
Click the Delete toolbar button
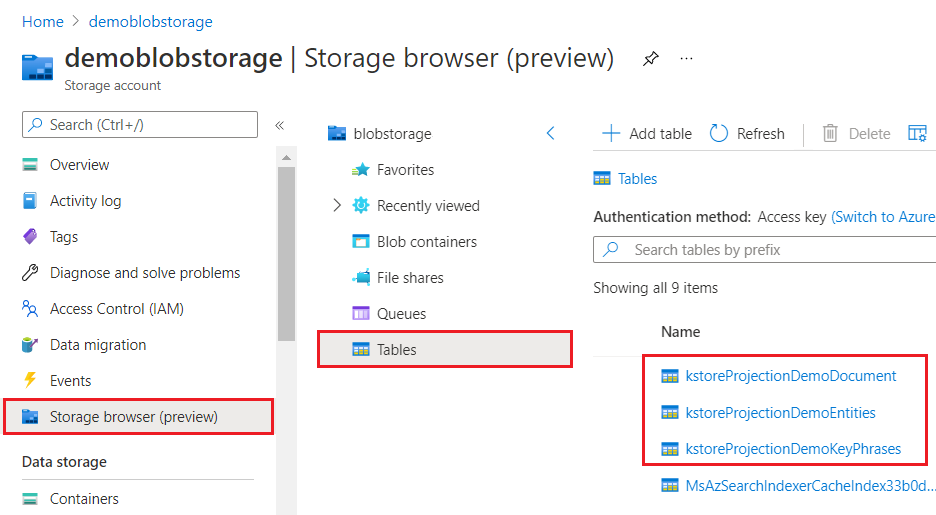point(857,134)
